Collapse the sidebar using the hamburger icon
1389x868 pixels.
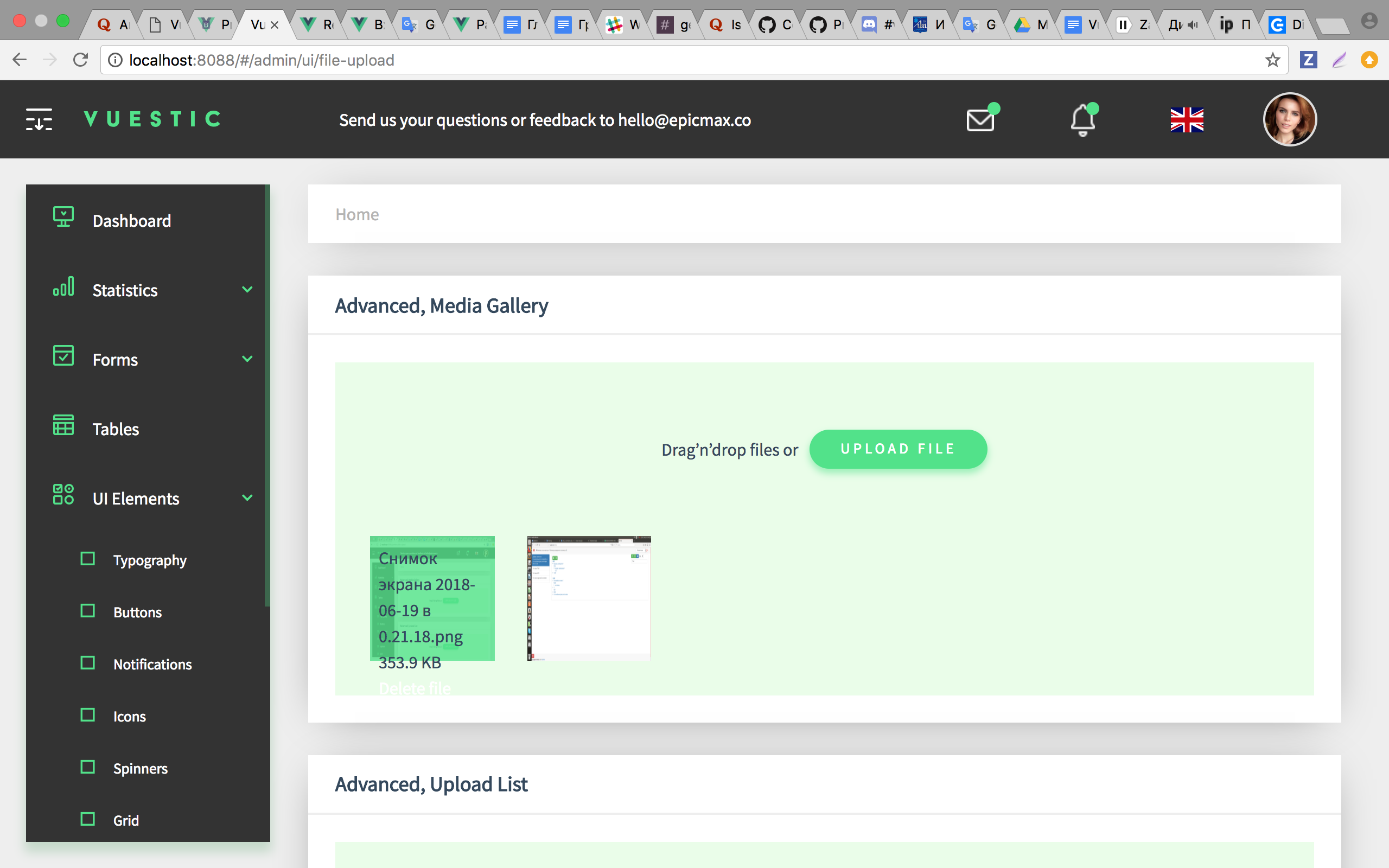[x=39, y=119]
